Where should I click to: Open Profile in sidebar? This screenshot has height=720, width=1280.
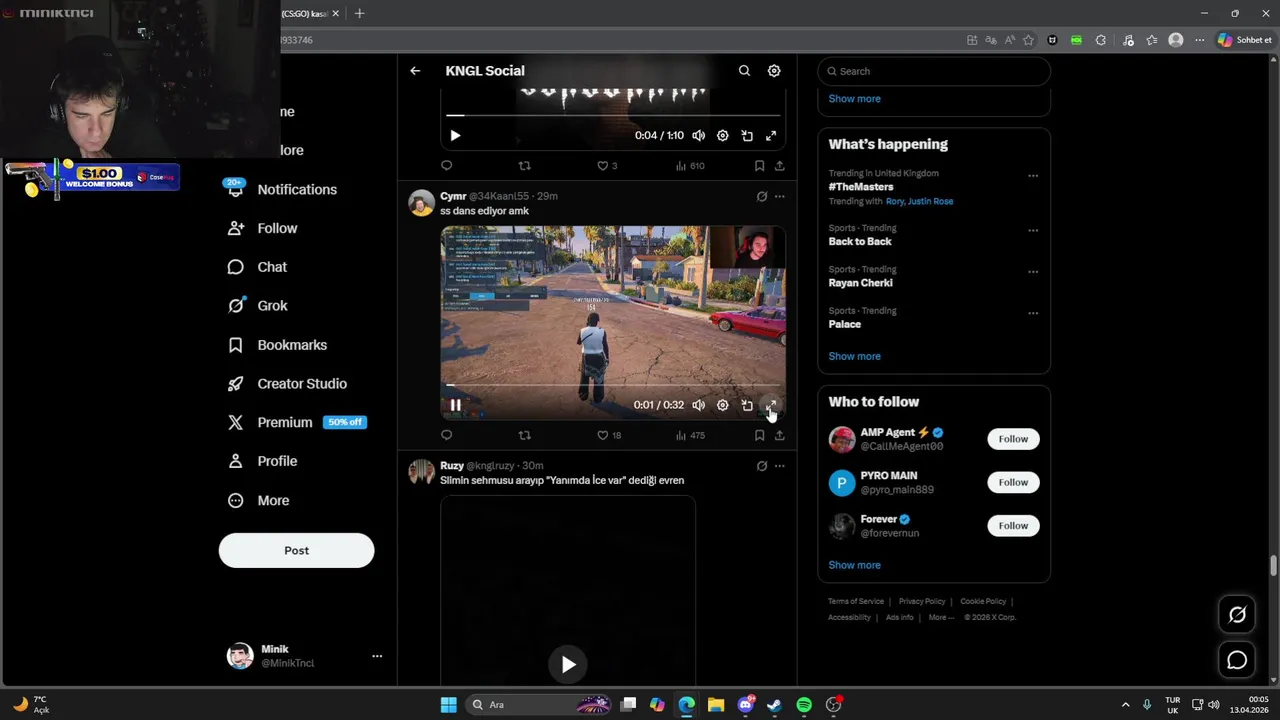(x=263, y=461)
